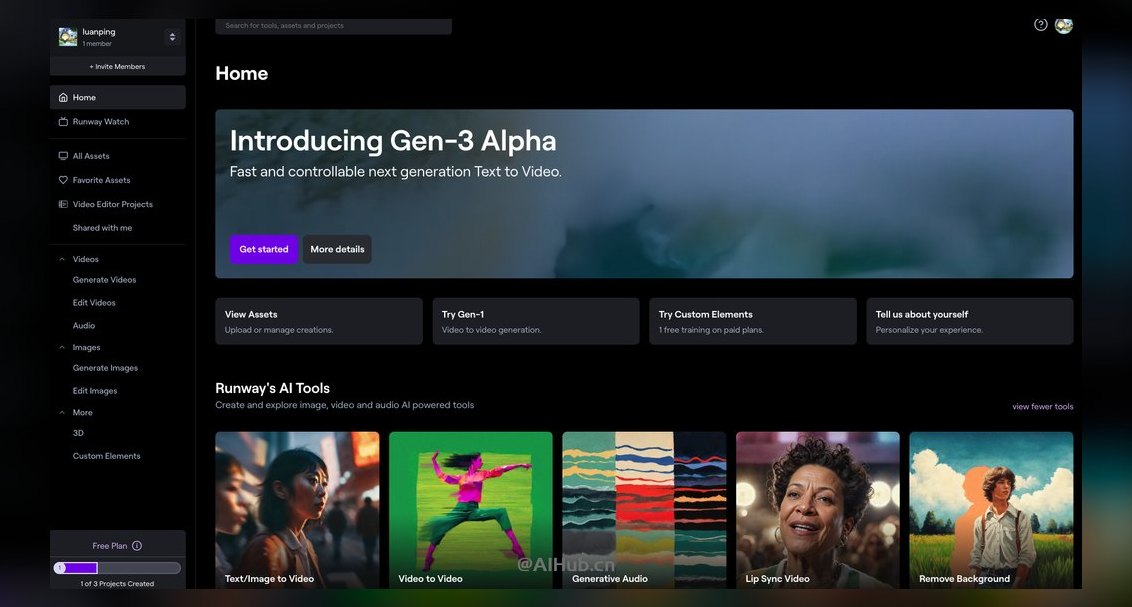Select Generate Videos in sidebar
Viewport: 1132px width, 607px height.
[x=105, y=280]
